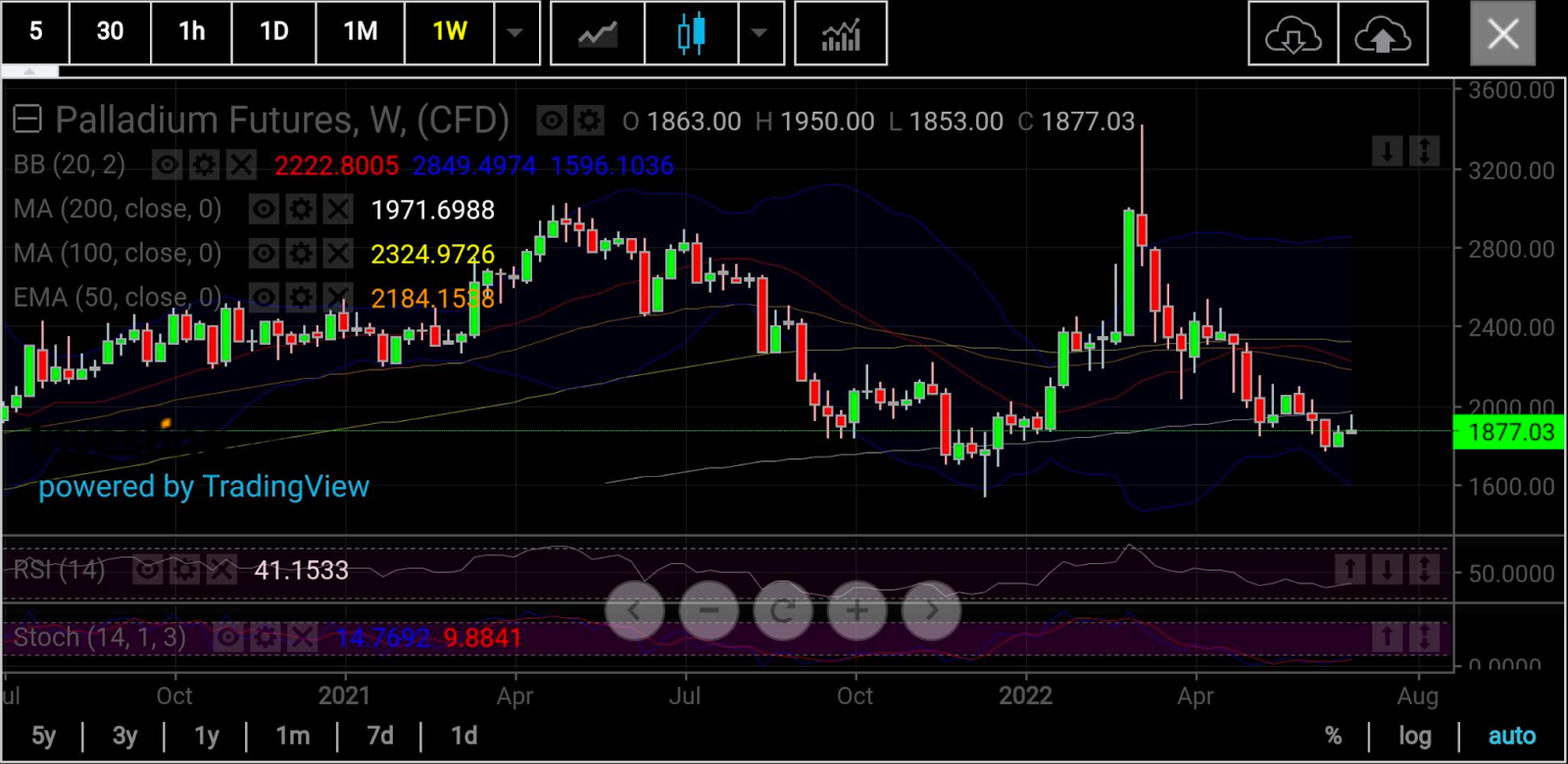Open MA (100) settings gear
1568x764 pixels.
[x=301, y=254]
